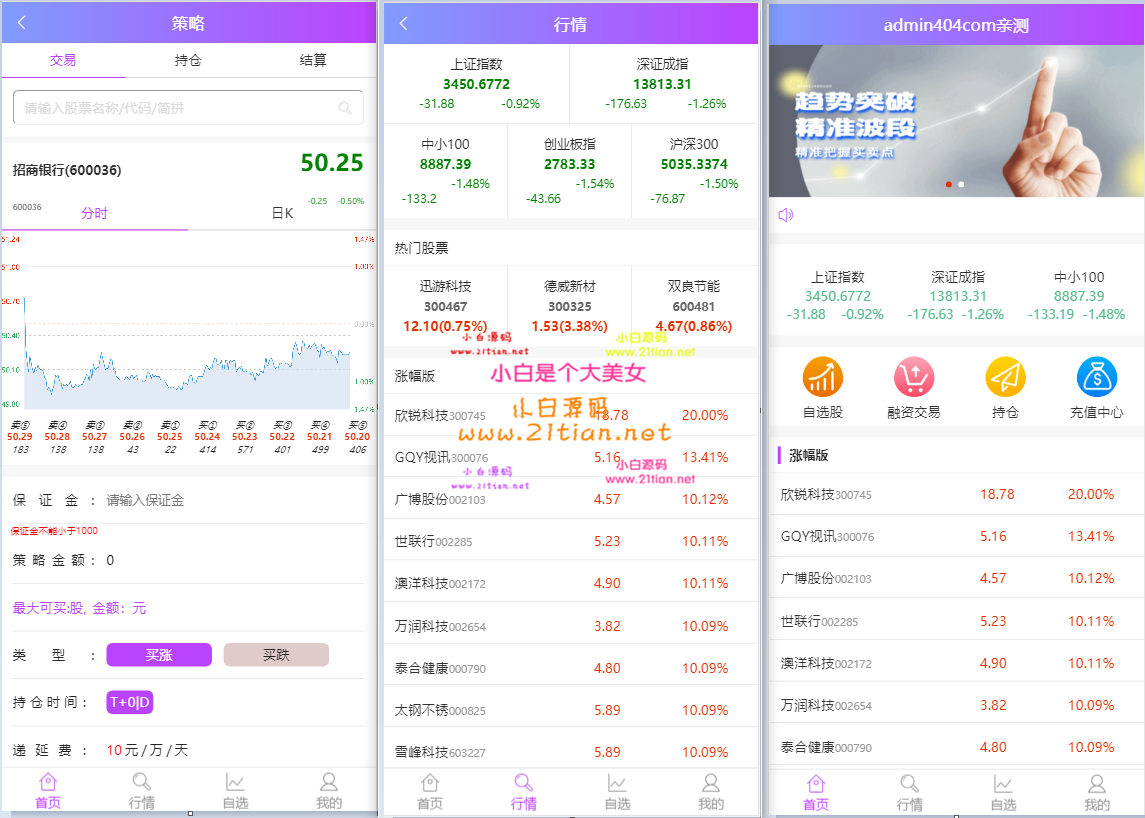Click the 保证金 input field
The image size is (1145, 818).
230,500
